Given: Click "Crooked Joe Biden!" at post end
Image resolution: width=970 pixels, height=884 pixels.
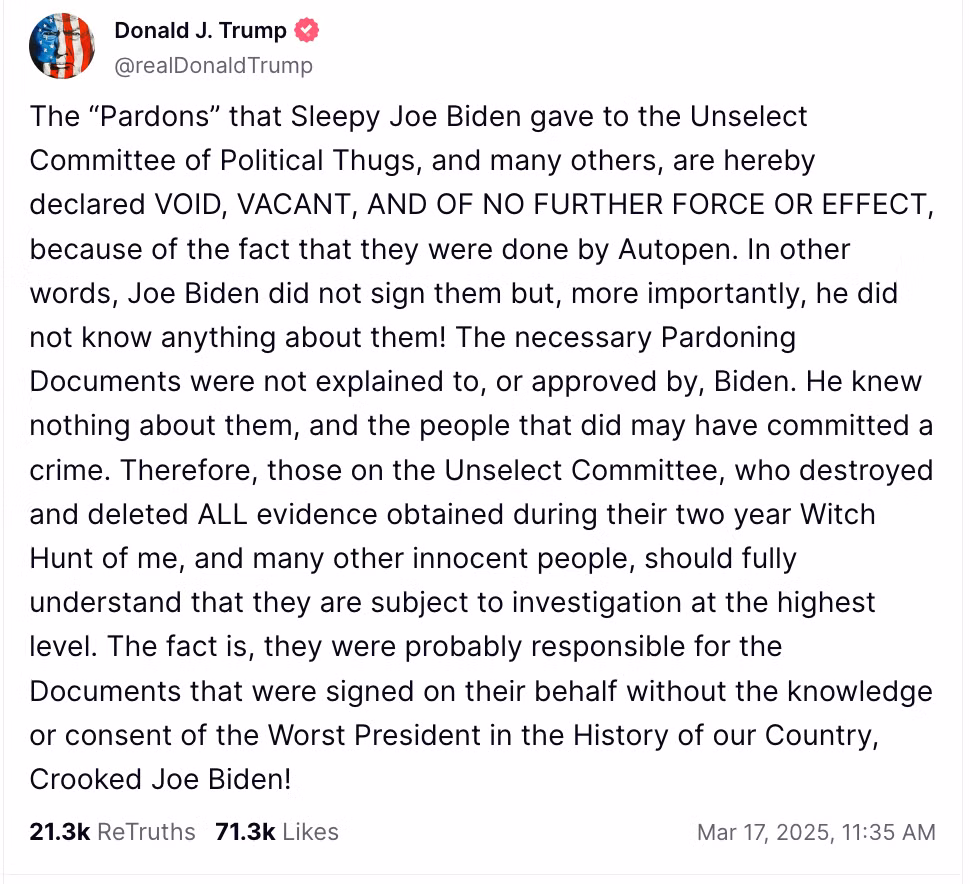Looking at the screenshot, I should (160, 779).
